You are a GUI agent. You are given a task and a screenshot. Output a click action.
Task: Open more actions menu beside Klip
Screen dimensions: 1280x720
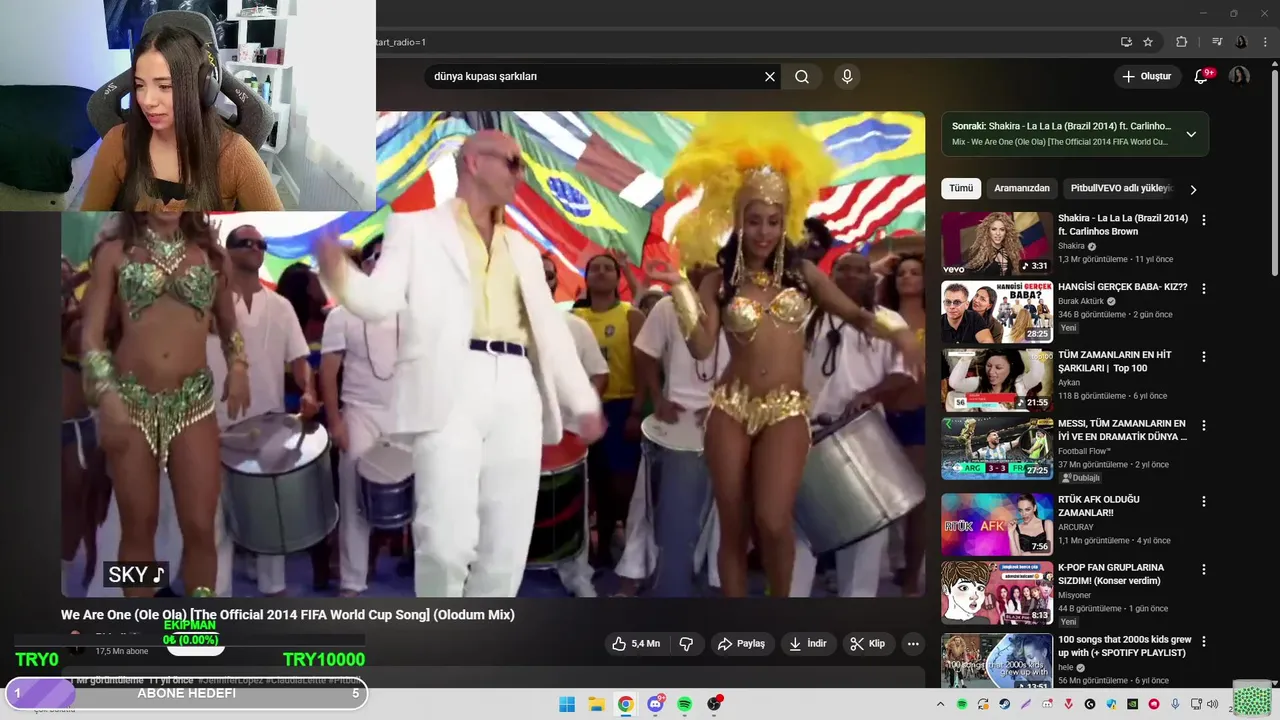coord(913,644)
